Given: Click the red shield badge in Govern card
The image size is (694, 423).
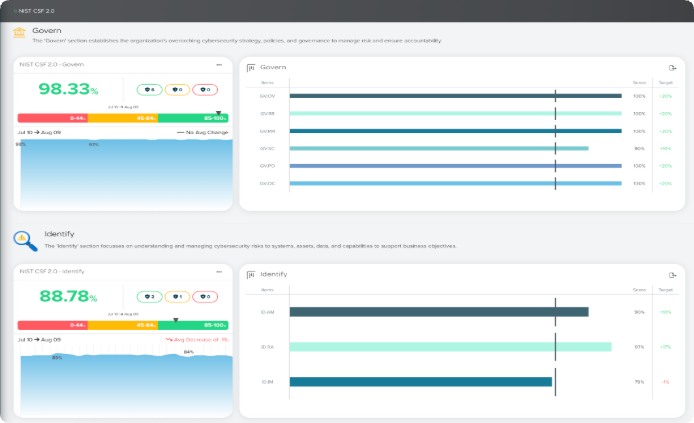Looking at the screenshot, I should [205, 89].
